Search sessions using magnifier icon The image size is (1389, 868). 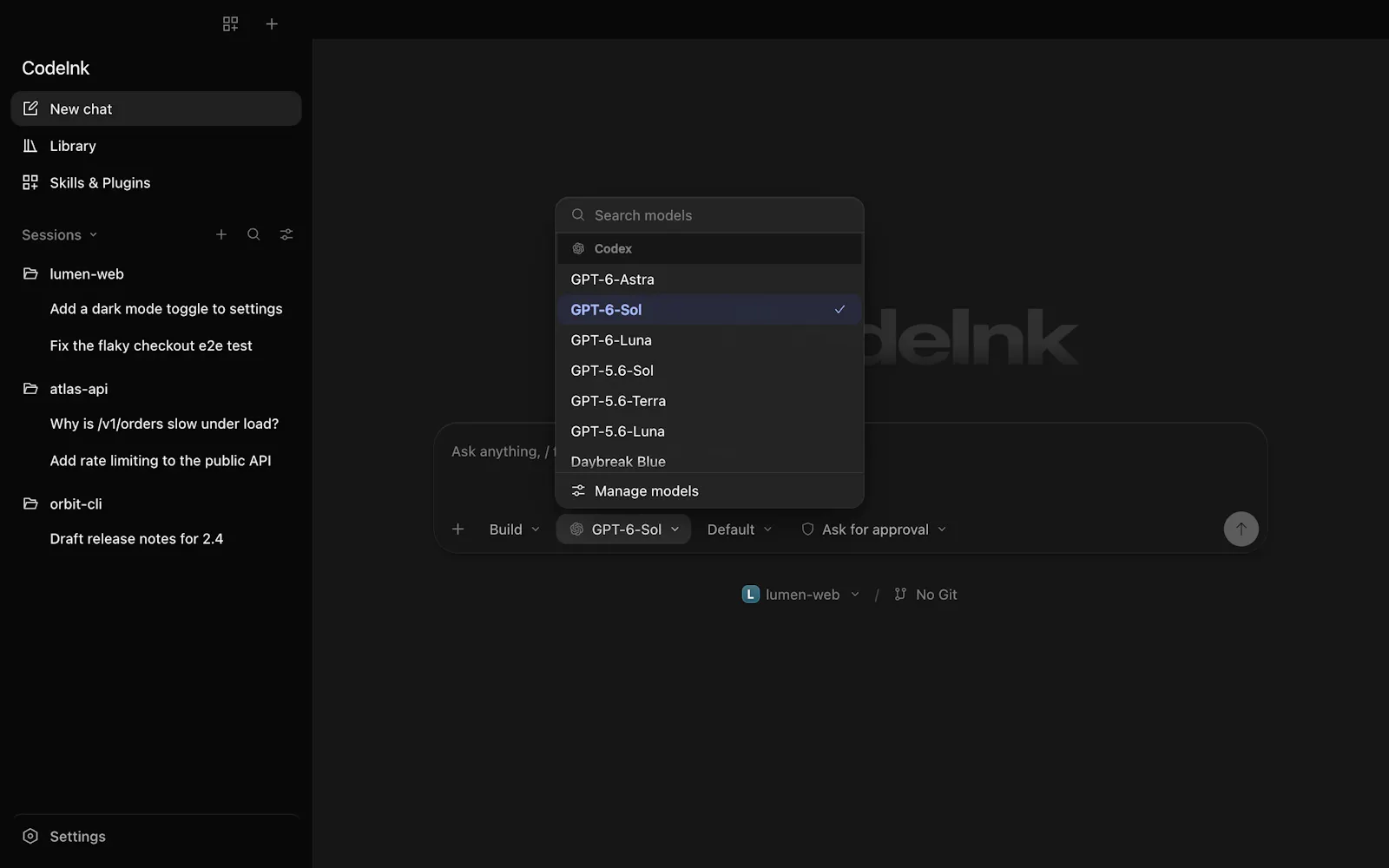[x=253, y=234]
